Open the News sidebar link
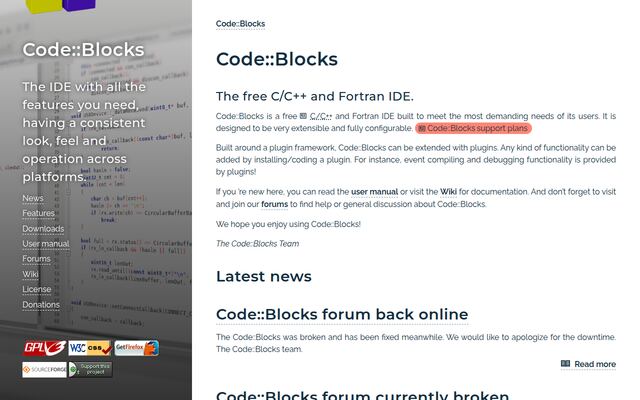Screen dimensions: 640x400 (x=33, y=198)
